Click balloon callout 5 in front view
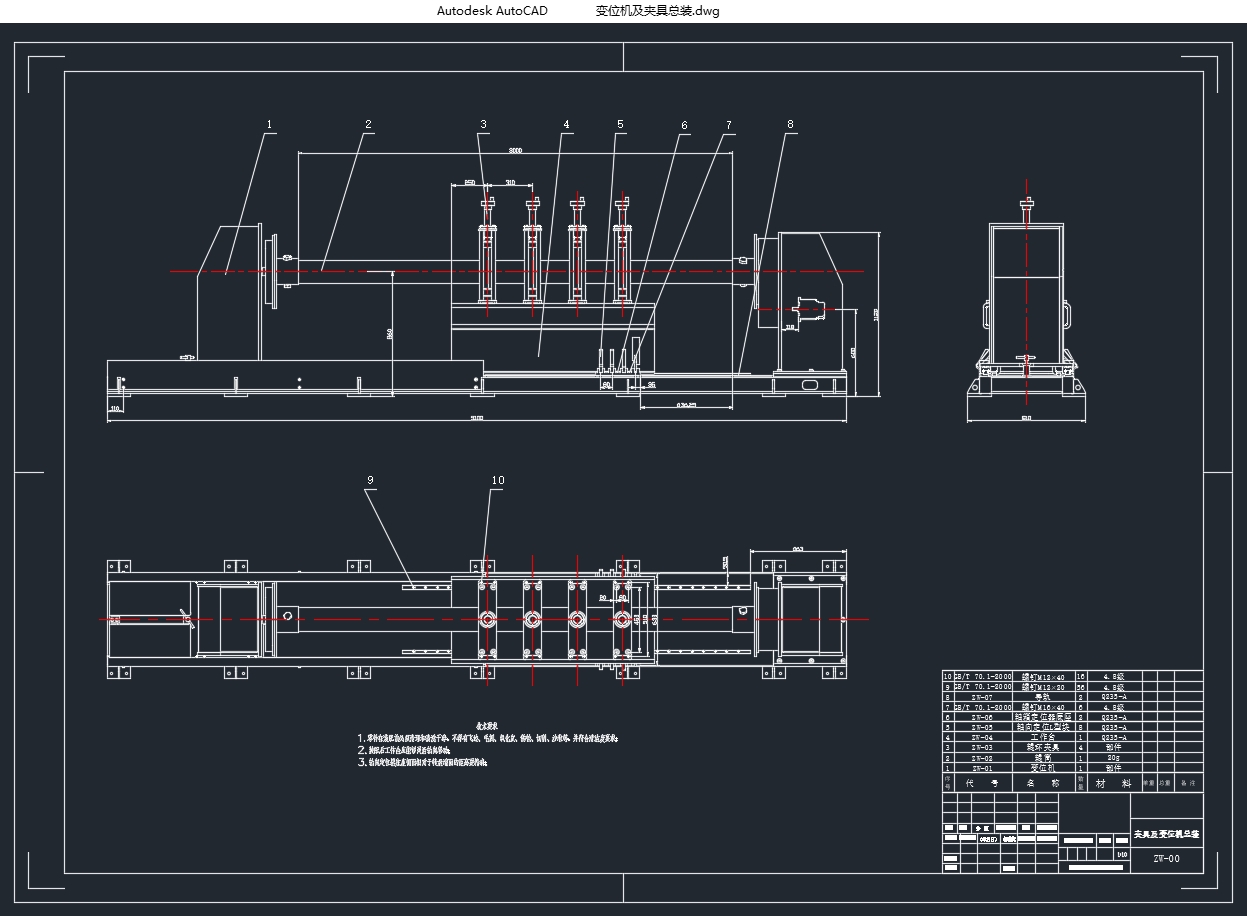The image size is (1247, 916). [621, 124]
